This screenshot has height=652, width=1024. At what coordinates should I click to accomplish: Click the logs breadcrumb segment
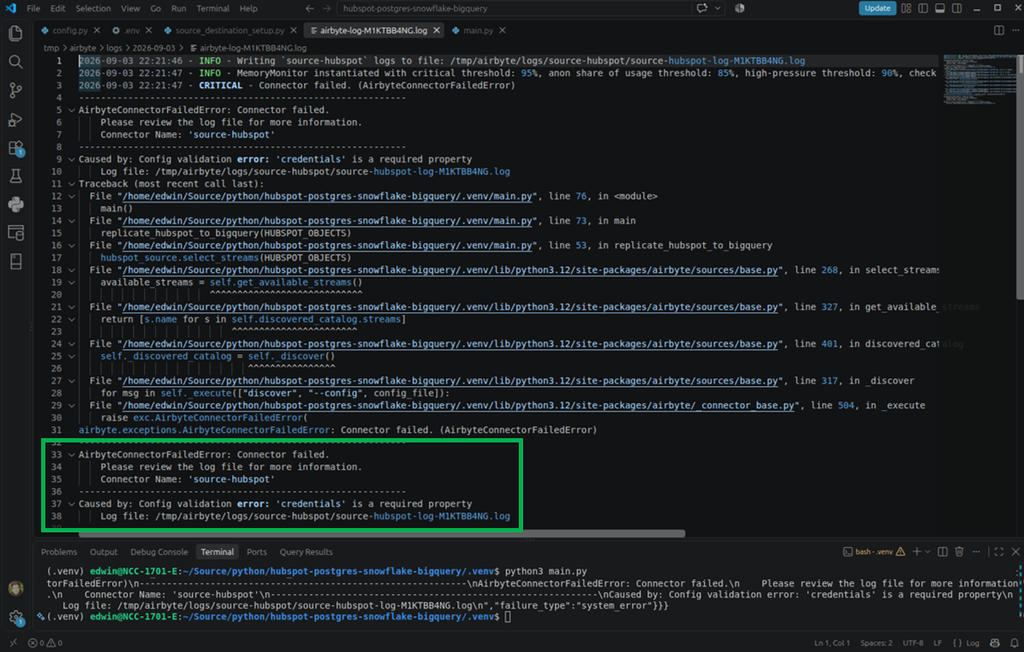(x=114, y=48)
